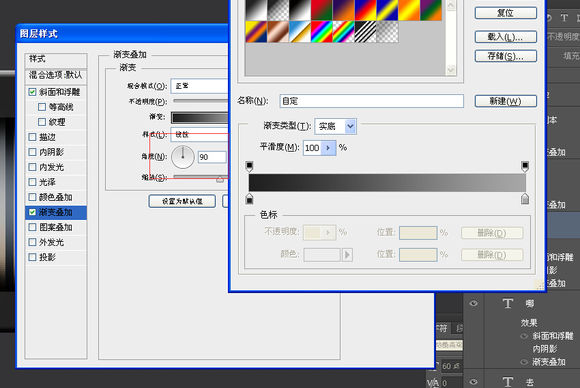Enable the 等高线 checkbox
Screen dimensions: 580x388
click(42, 107)
